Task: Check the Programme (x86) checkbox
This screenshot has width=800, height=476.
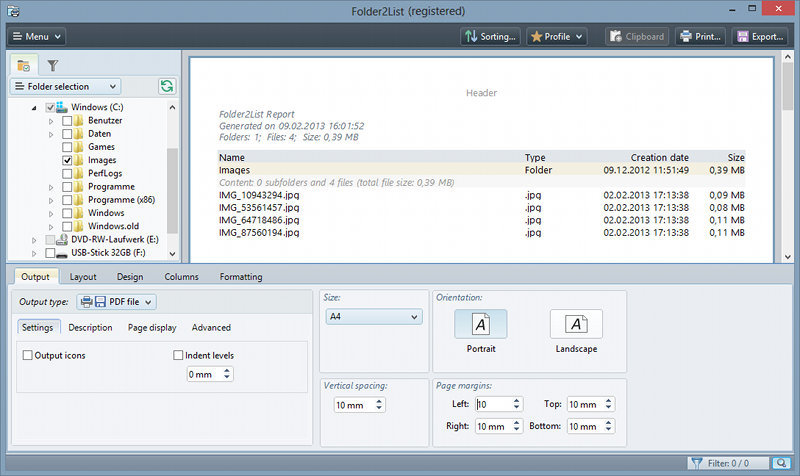Action: pyautogui.click(x=67, y=200)
